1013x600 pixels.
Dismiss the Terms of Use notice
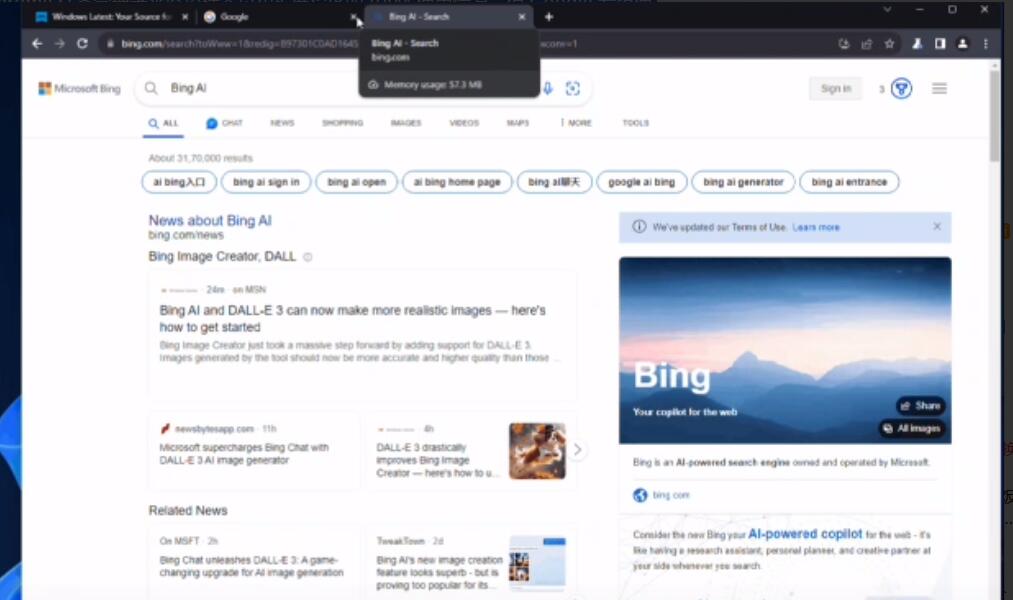(937, 227)
